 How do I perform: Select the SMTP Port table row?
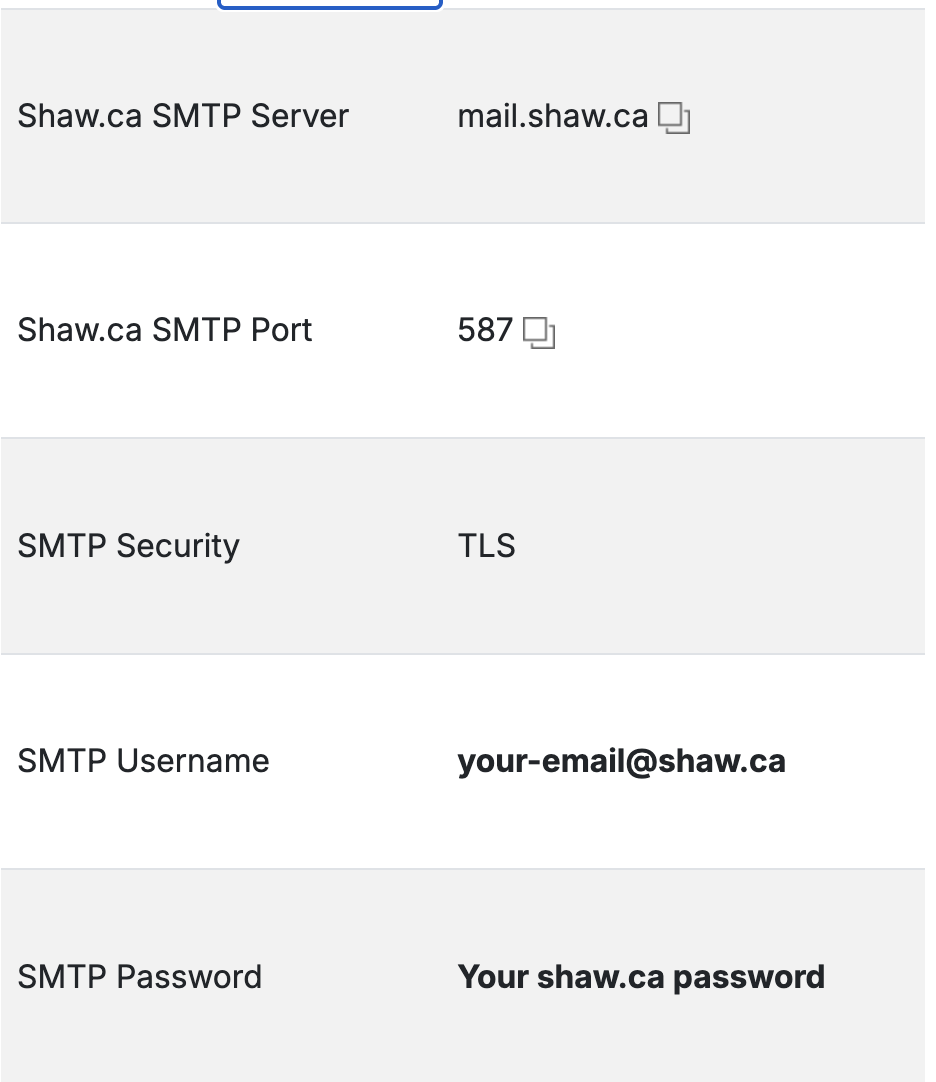(462, 331)
